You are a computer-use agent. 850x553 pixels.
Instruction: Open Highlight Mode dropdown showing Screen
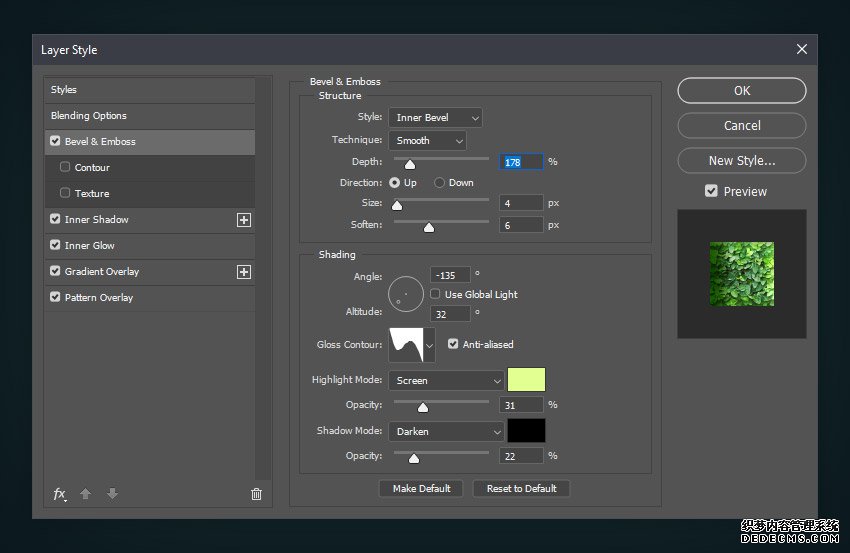(x=447, y=381)
